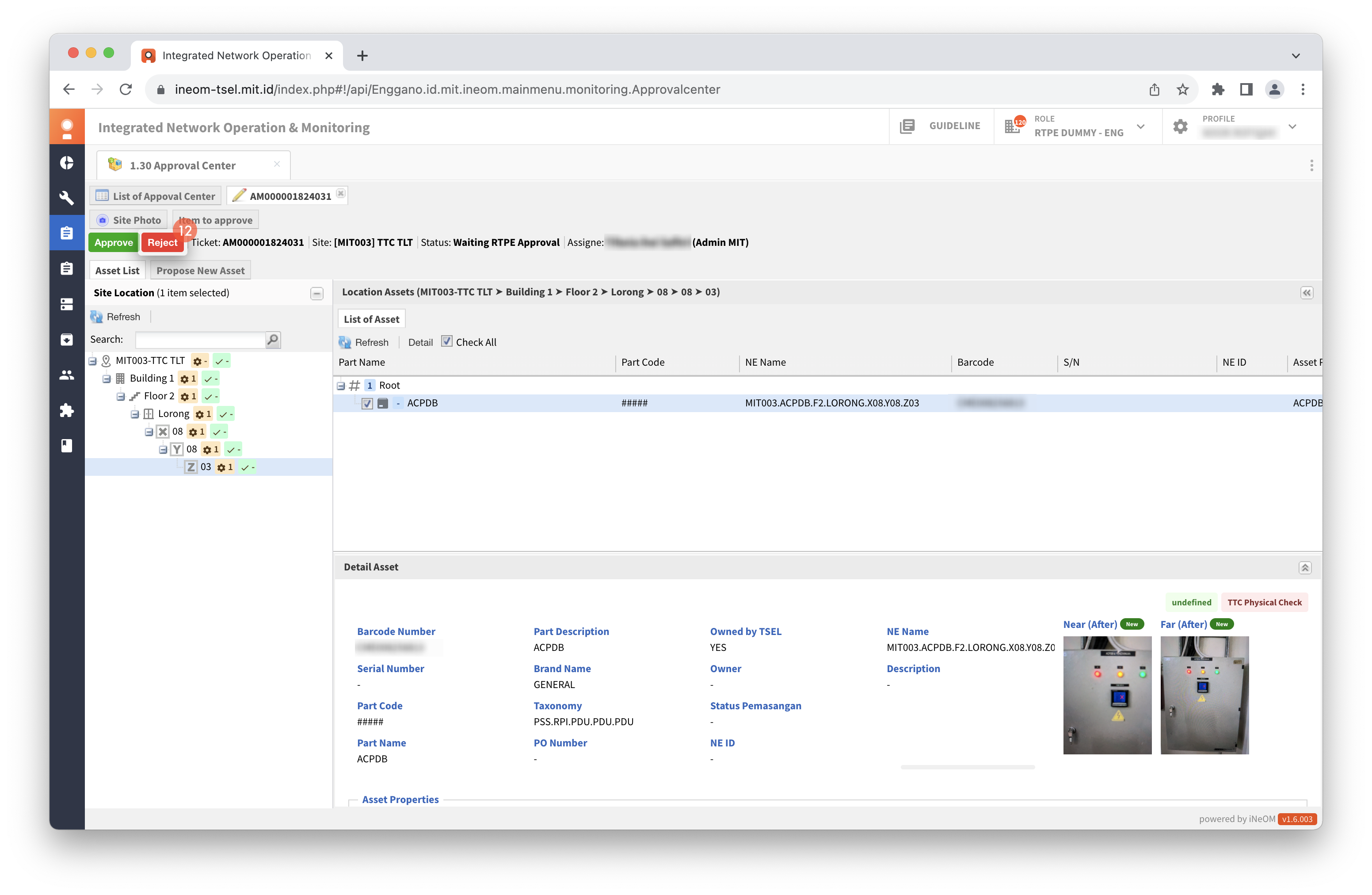The image size is (1372, 895).
Task: Uncheck the ACPDB asset row checkbox
Action: (367, 403)
